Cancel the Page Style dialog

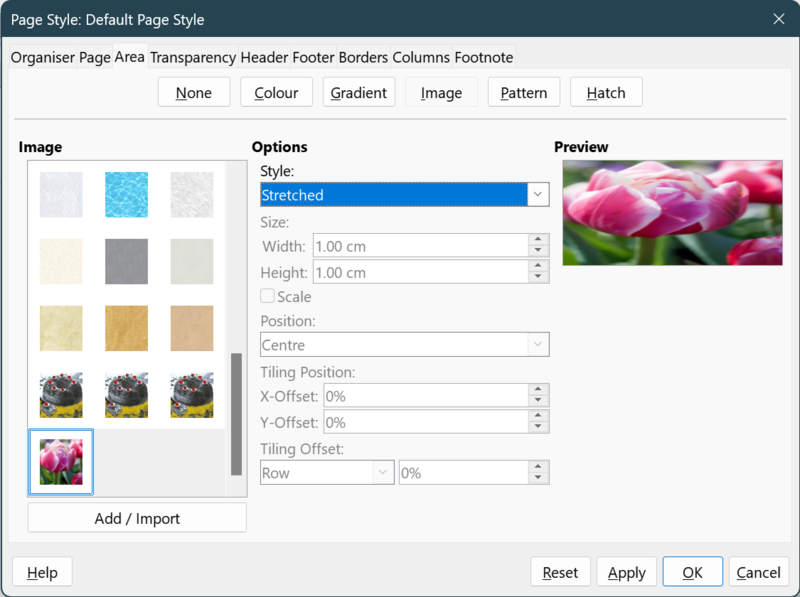(x=759, y=572)
